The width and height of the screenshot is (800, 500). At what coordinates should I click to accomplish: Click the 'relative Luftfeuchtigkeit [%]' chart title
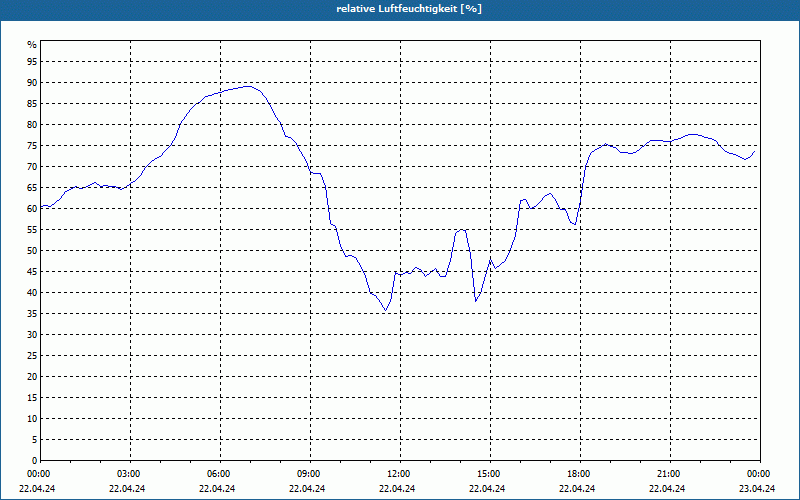click(409, 9)
